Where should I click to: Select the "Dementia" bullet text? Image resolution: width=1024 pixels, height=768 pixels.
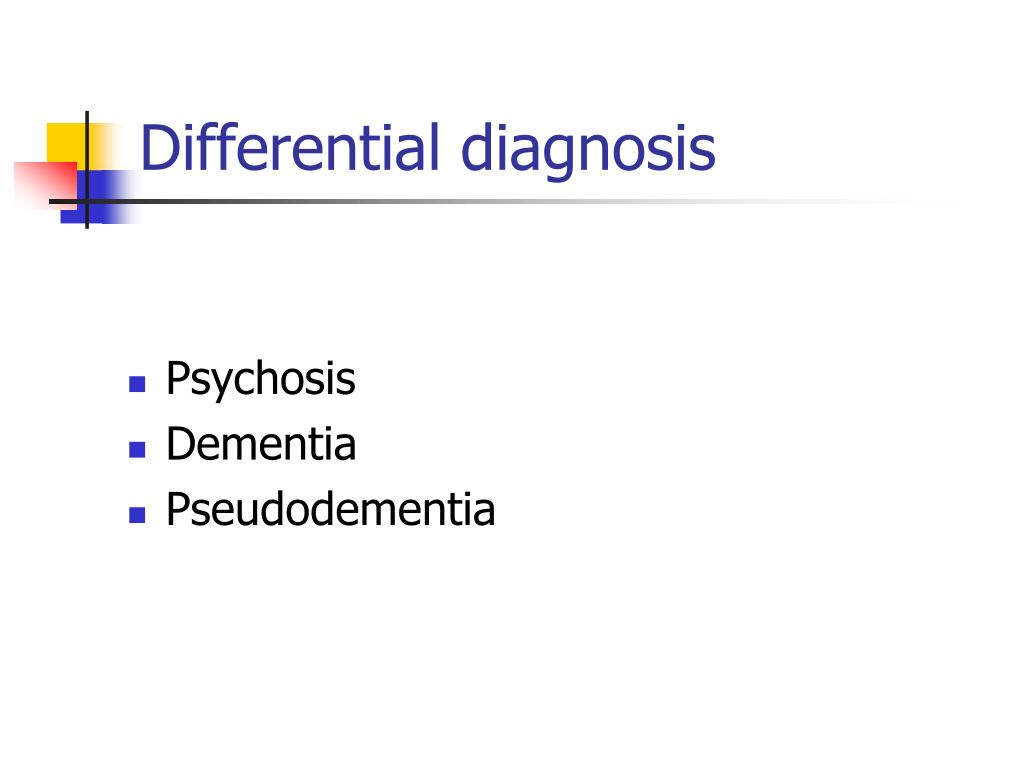(261, 444)
